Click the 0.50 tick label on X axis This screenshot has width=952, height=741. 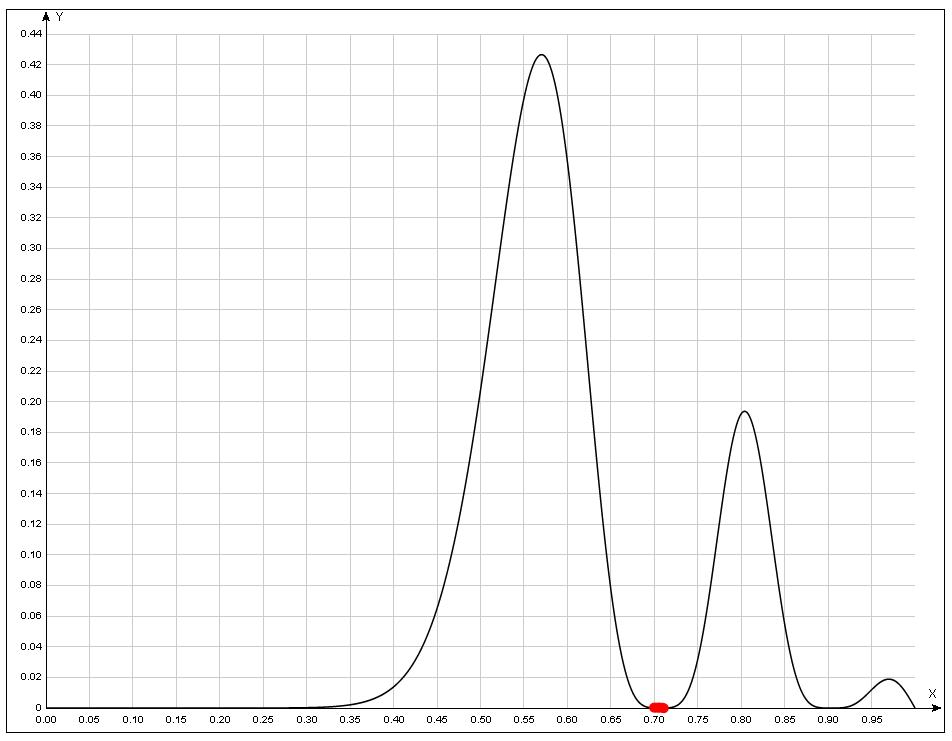click(x=481, y=719)
